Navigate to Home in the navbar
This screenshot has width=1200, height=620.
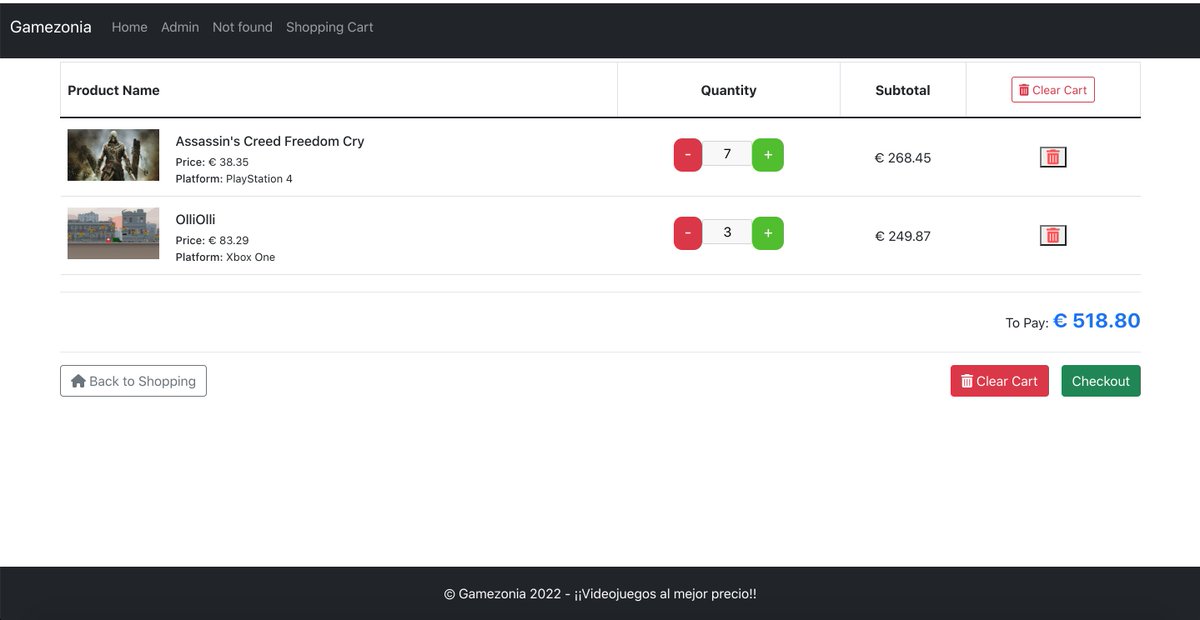(130, 27)
